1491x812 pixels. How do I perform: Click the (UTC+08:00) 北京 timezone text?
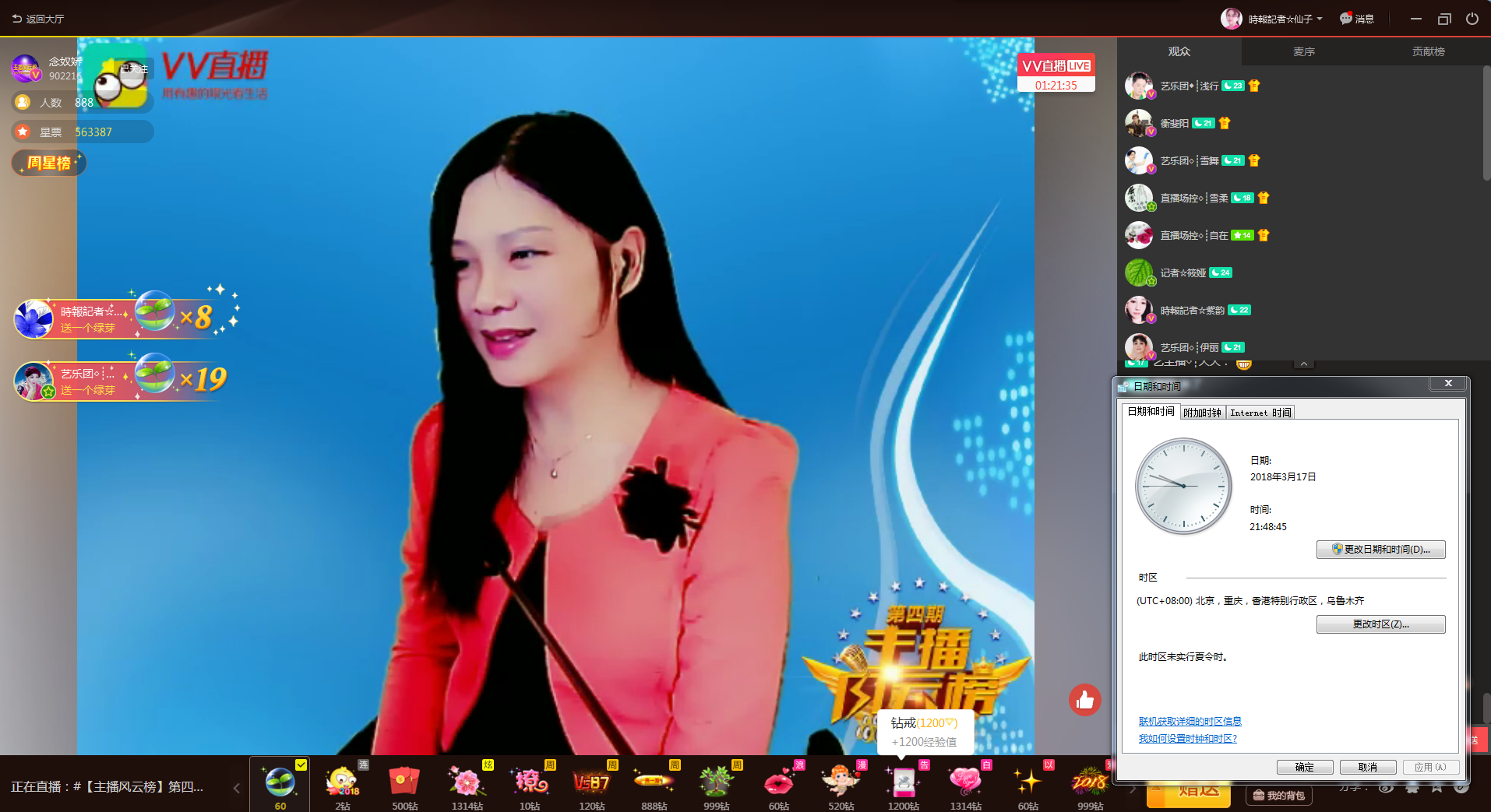pos(1250,601)
